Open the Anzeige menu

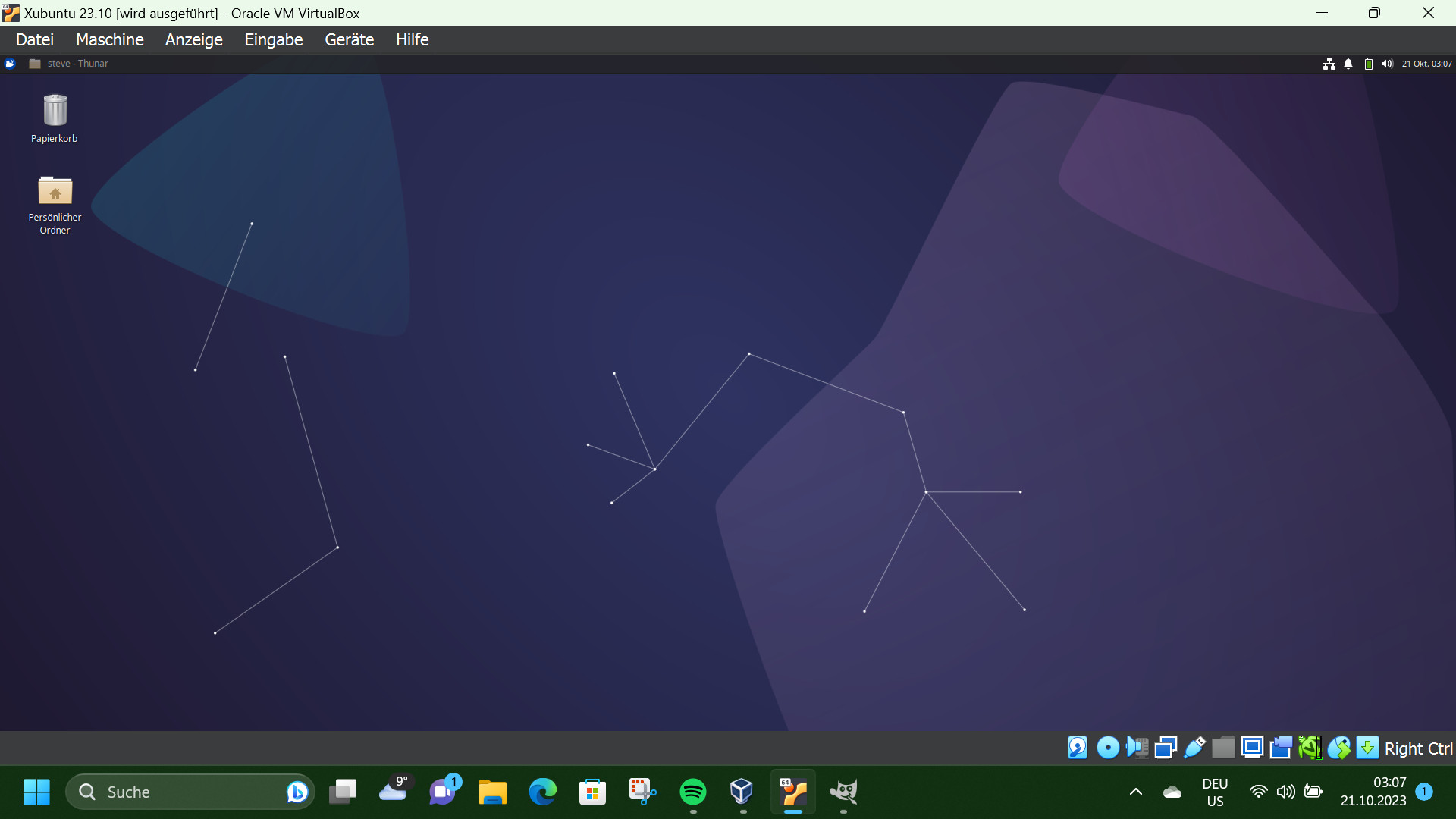click(x=193, y=39)
